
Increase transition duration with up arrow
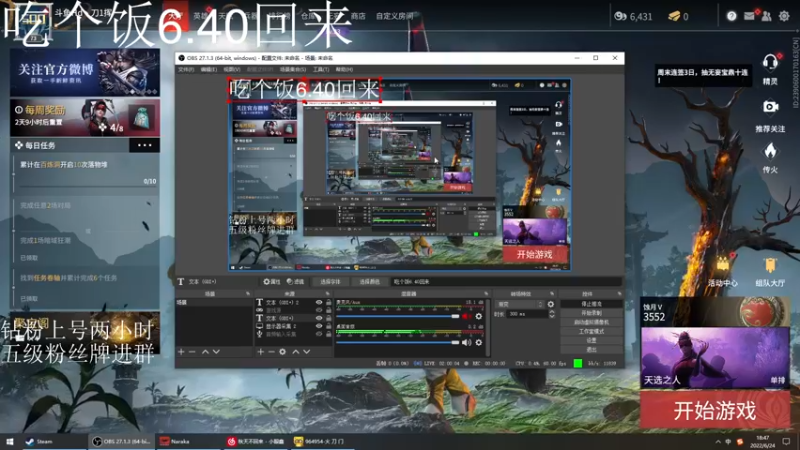coord(552,312)
